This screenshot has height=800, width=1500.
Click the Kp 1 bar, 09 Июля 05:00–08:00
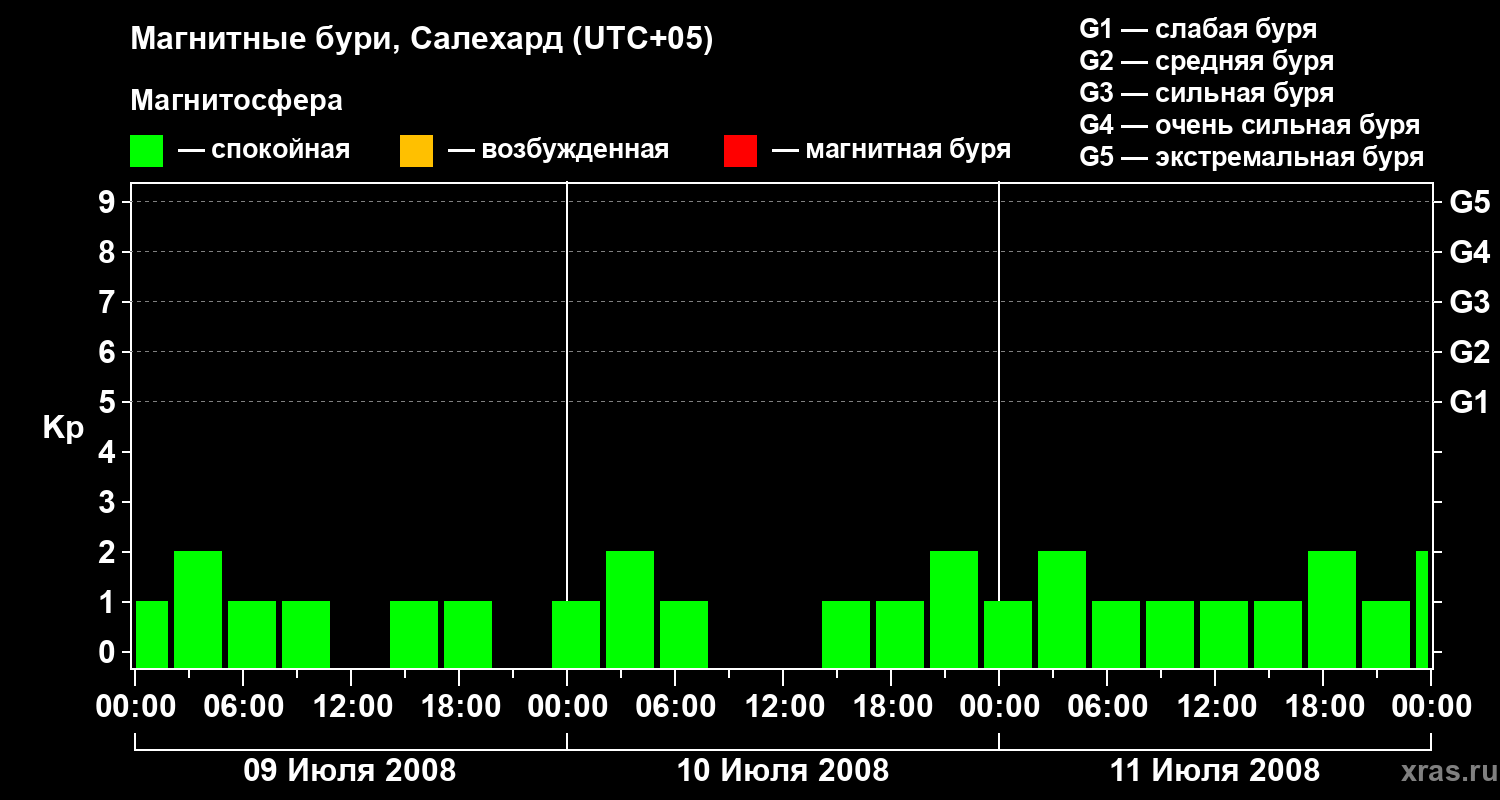(252, 634)
